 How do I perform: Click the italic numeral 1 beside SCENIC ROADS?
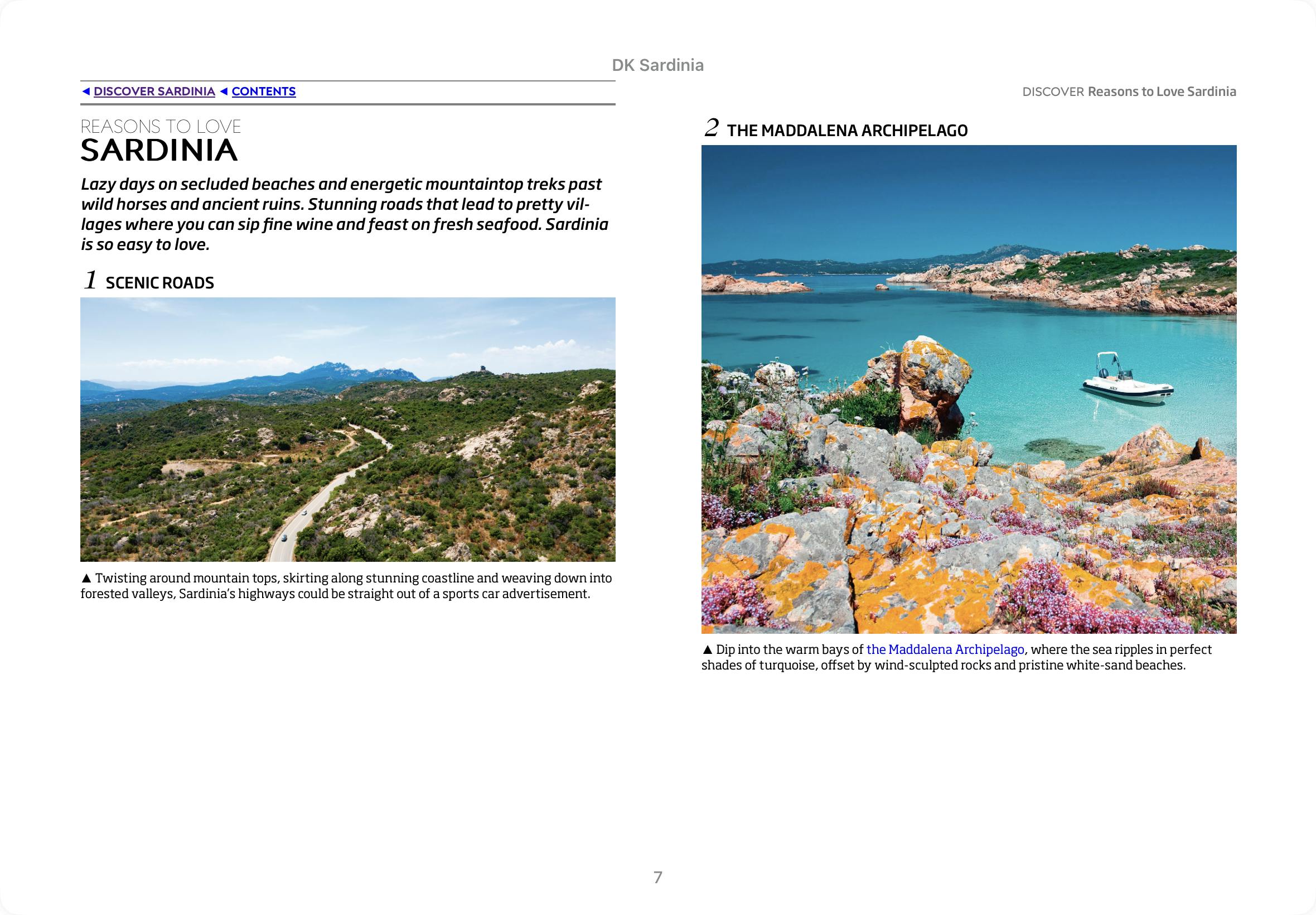(x=90, y=280)
